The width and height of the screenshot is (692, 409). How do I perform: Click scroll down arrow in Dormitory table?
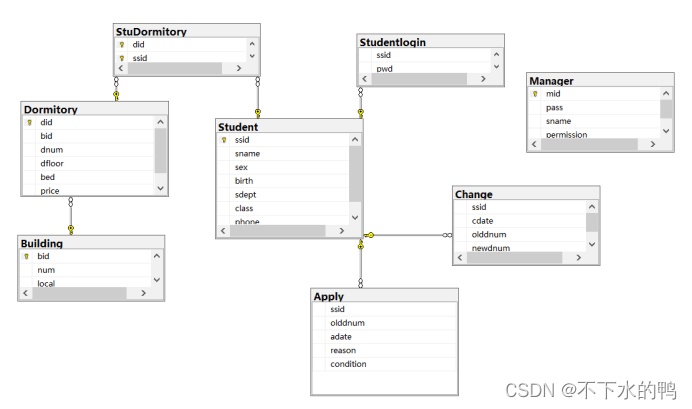point(161,188)
